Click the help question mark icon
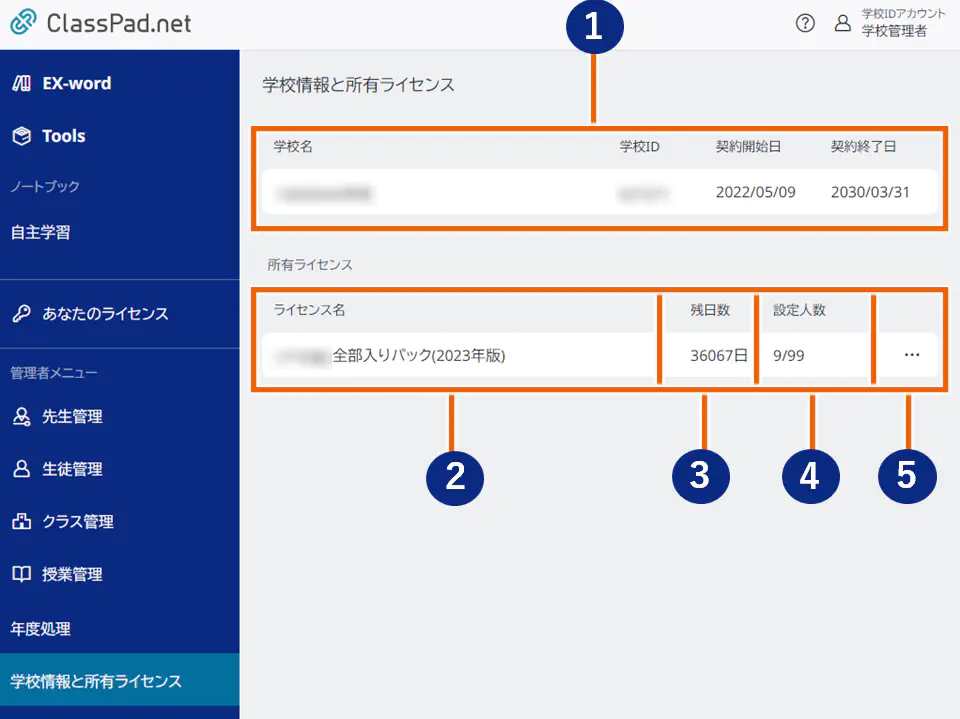Screen dimensions: 960x719 pos(805,23)
